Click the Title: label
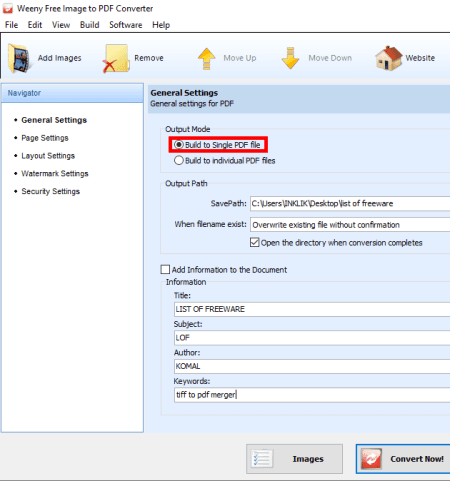 (x=182, y=295)
